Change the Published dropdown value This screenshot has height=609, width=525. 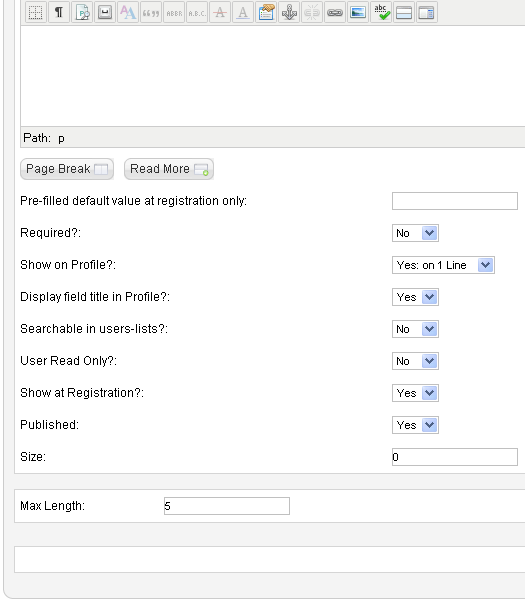click(415, 425)
